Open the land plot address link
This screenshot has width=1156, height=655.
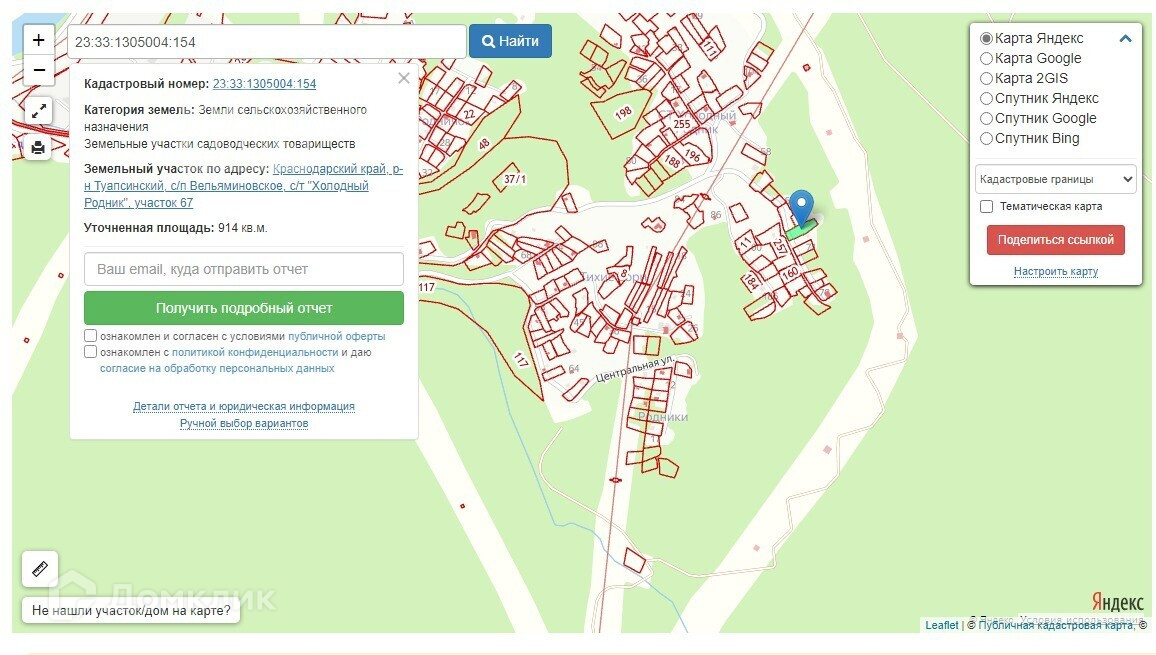243,186
